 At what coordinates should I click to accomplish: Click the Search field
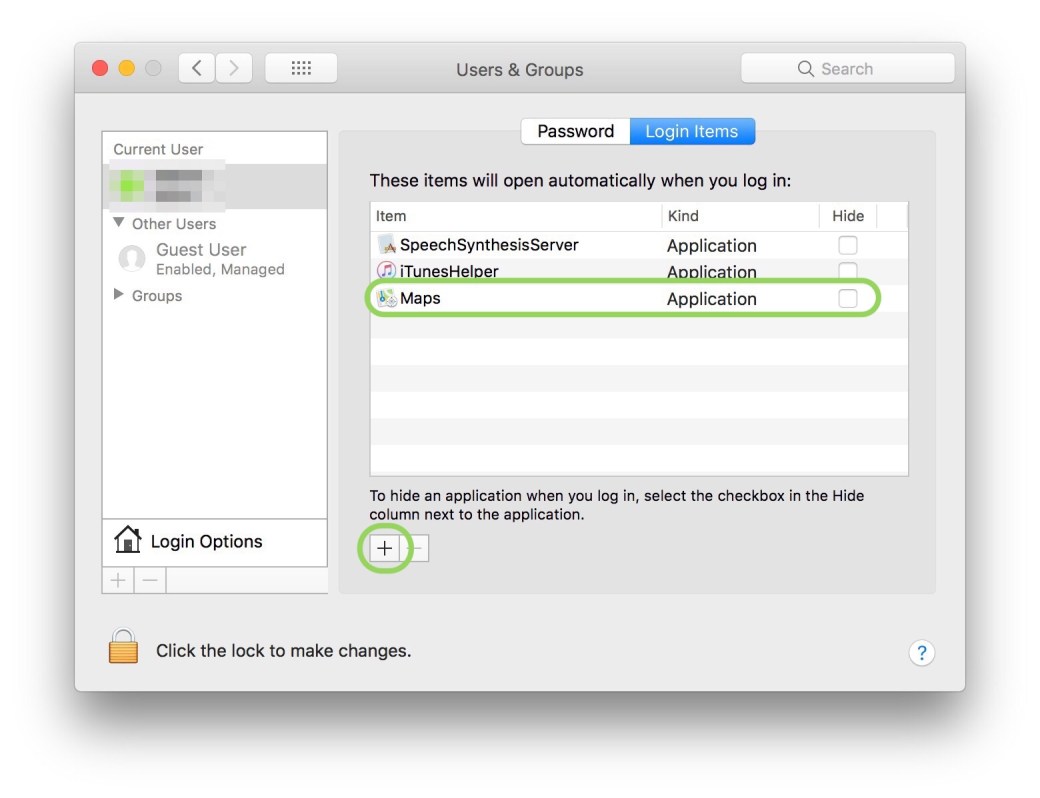[x=848, y=69]
